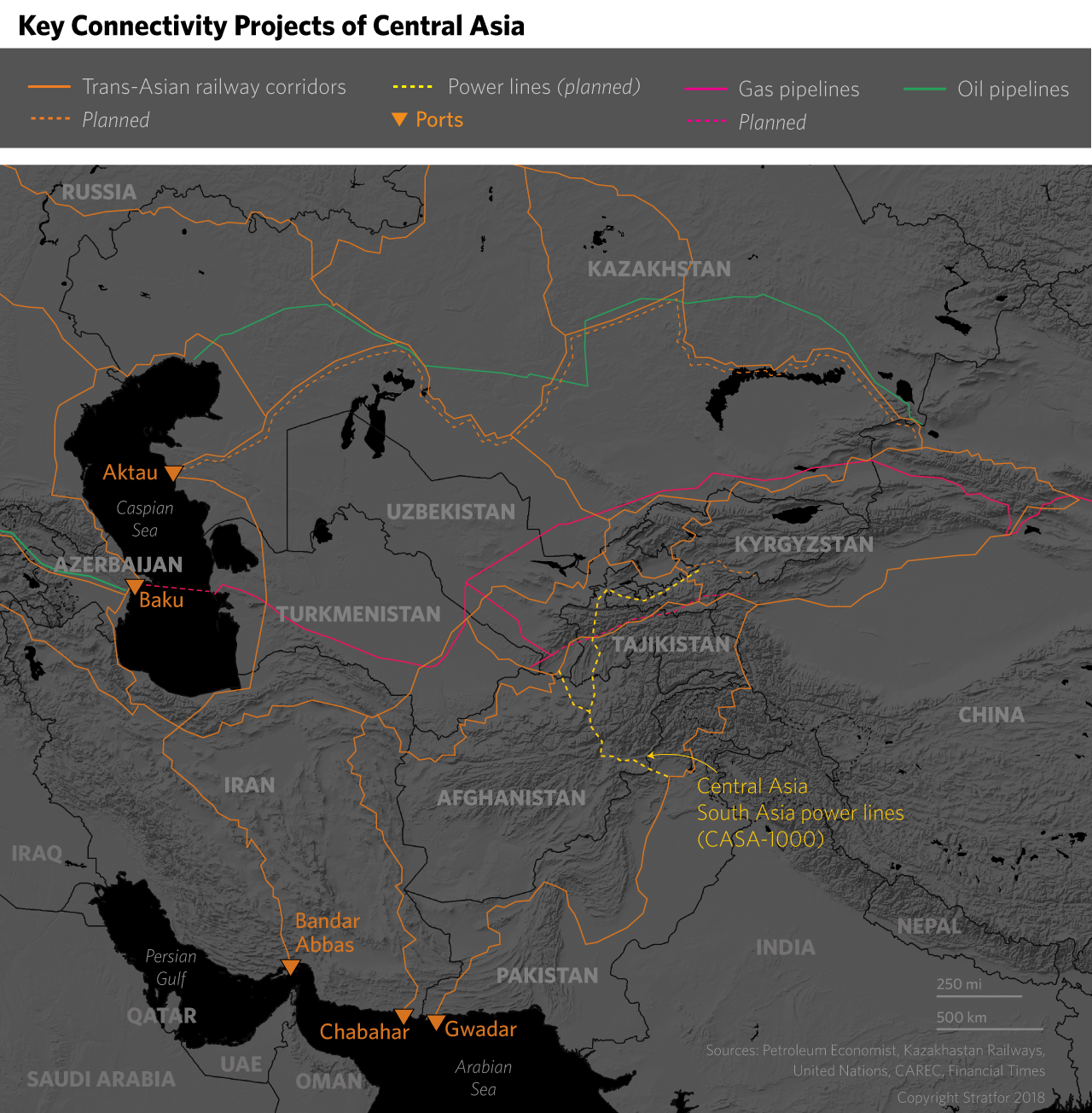This screenshot has width=1092, height=1113.
Task: Click the Baku port triangle marker
Action: [135, 587]
